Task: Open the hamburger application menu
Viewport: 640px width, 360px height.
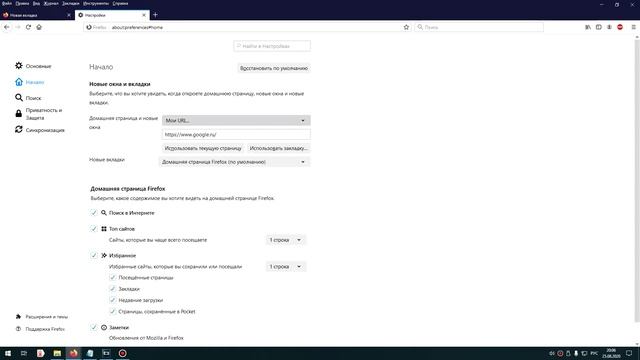Action: click(633, 27)
